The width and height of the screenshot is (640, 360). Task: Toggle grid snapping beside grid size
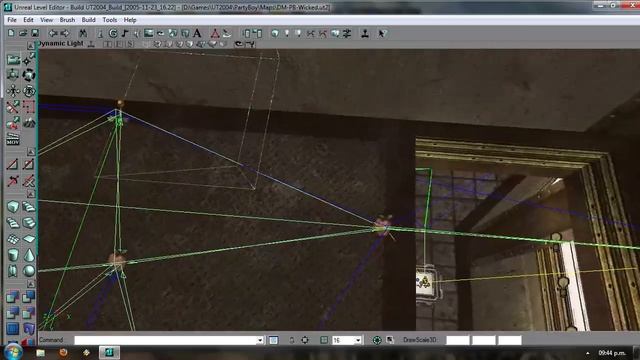click(324, 340)
